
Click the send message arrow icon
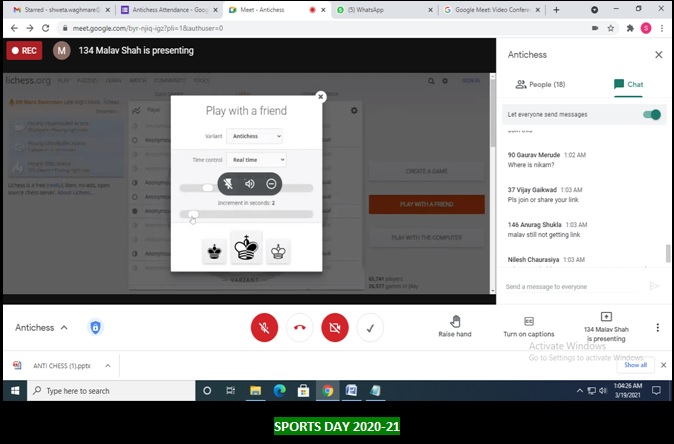coord(654,286)
